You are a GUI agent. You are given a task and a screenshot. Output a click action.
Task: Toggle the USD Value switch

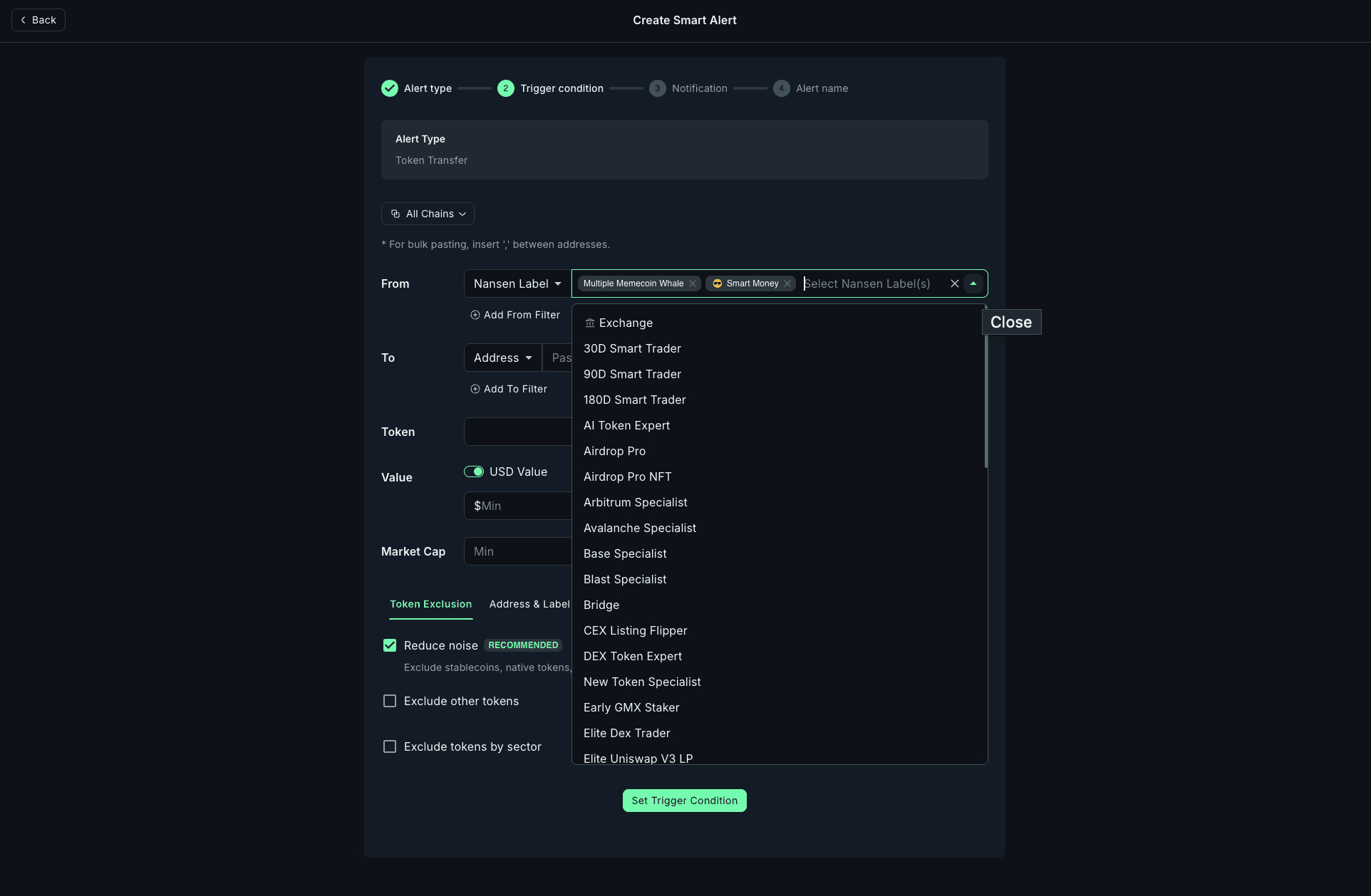click(474, 472)
